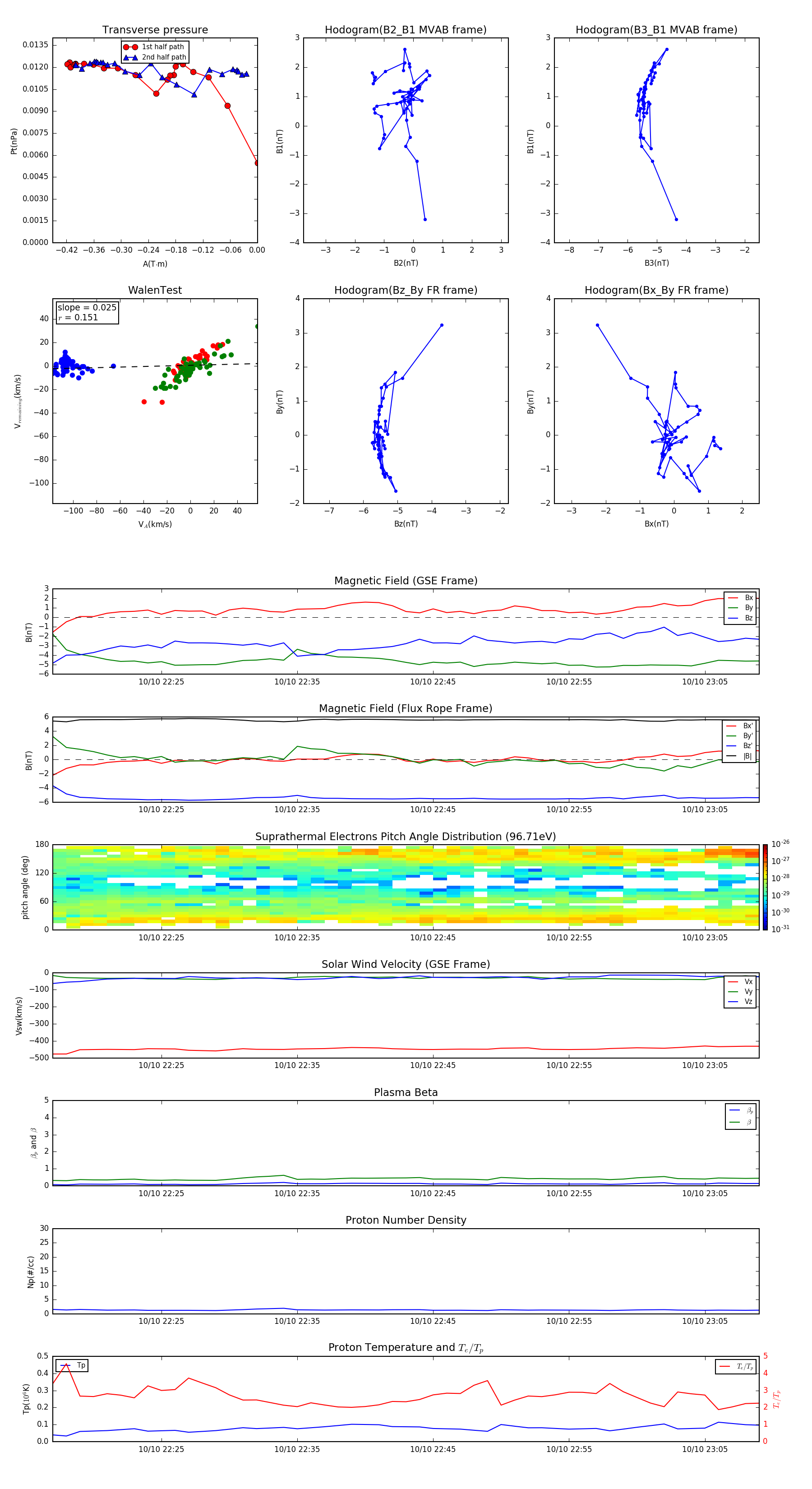Image resolution: width=812 pixels, height=1489 pixels.
Task: Click the VA(km/s) axis label
Action: (155, 524)
